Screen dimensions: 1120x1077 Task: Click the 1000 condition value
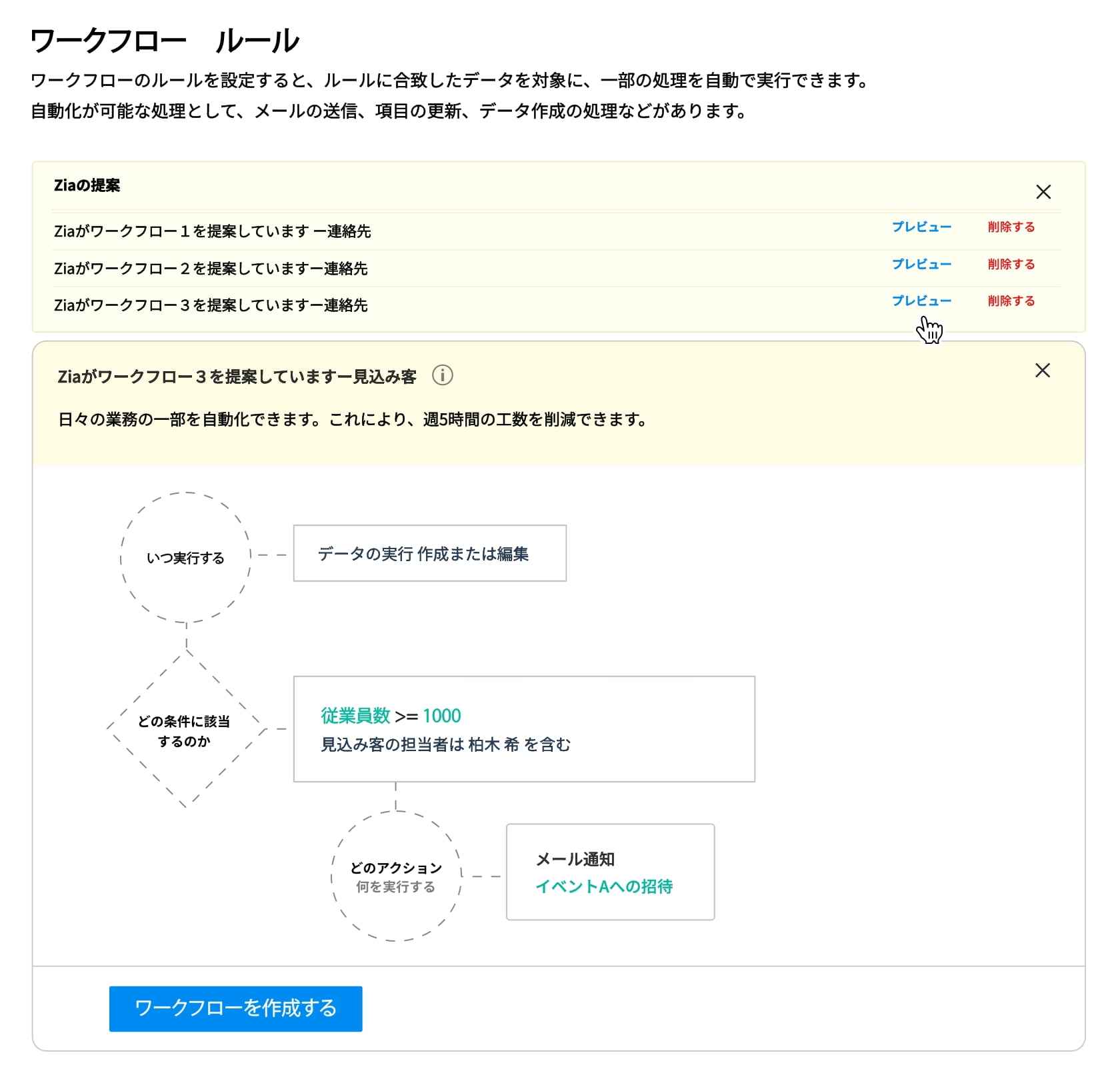pyautogui.click(x=442, y=716)
